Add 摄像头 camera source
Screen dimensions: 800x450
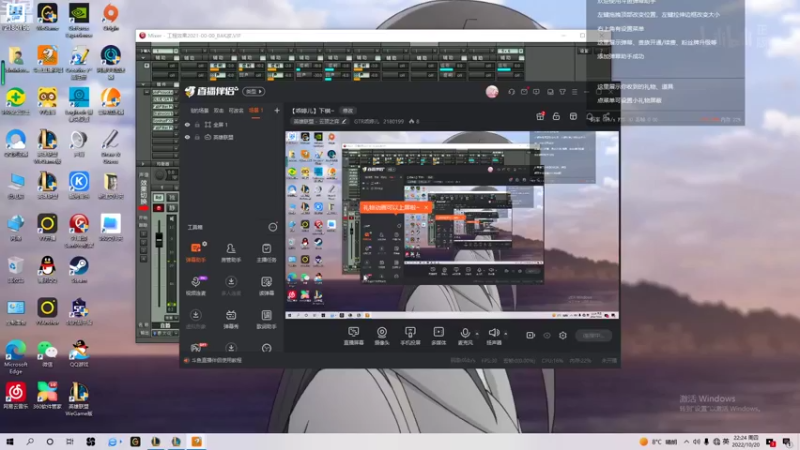pyautogui.click(x=382, y=336)
